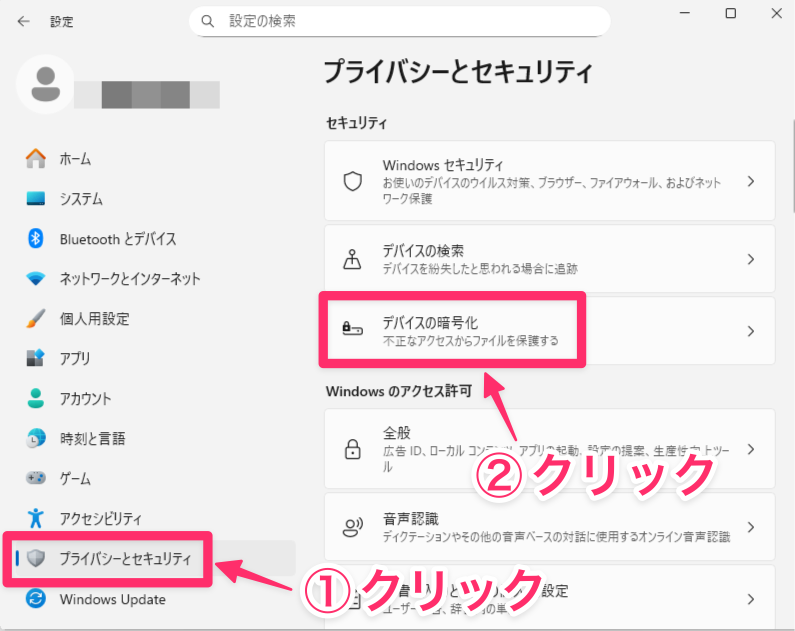
Task: Open アクセシビリティ settings section
Action: coord(100,519)
